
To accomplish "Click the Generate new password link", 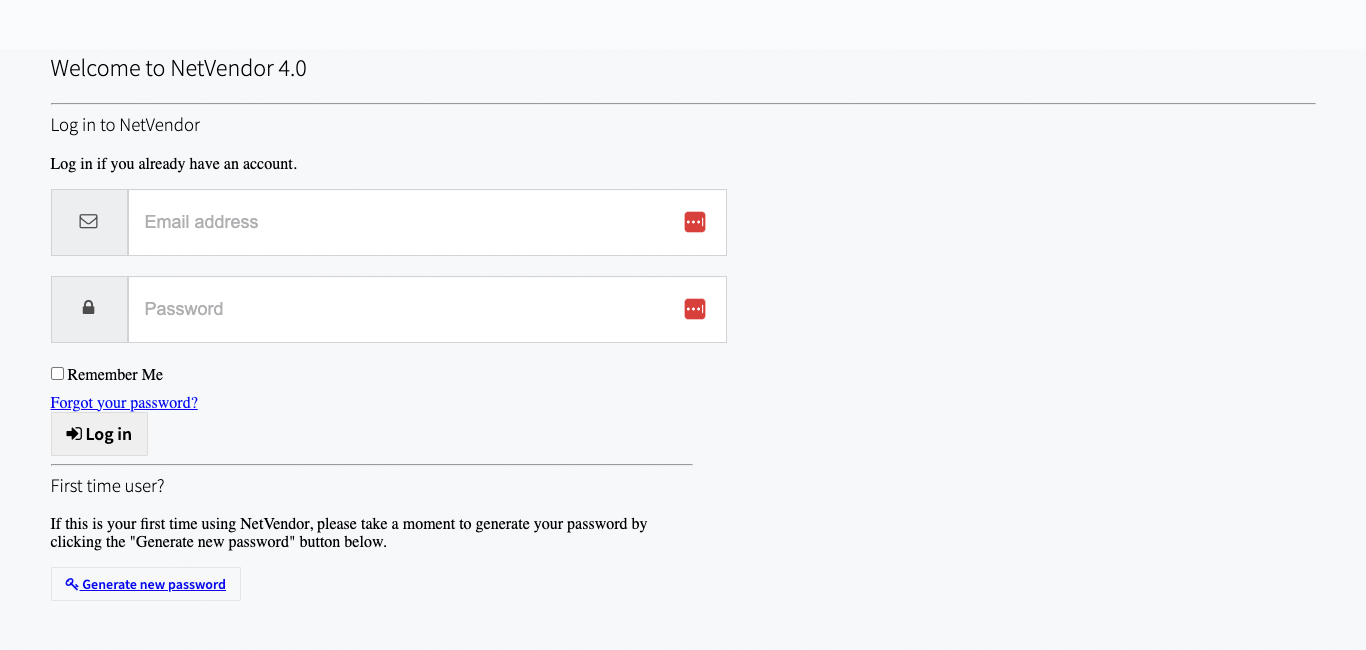I will coord(154,585).
